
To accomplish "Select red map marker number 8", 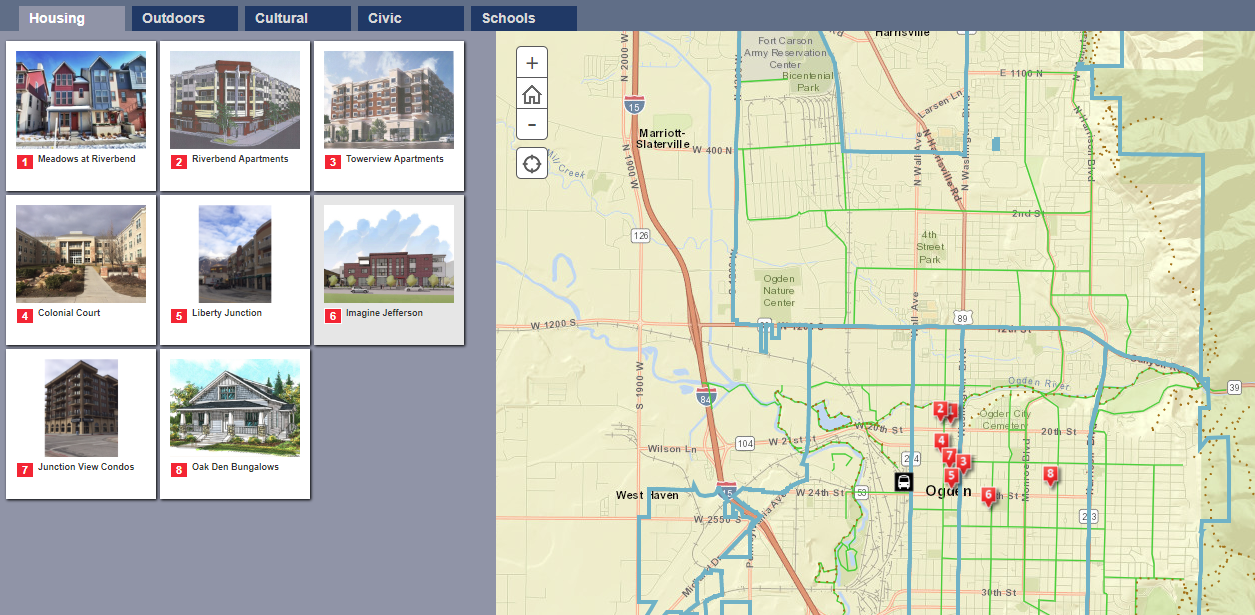I will pos(1050,474).
